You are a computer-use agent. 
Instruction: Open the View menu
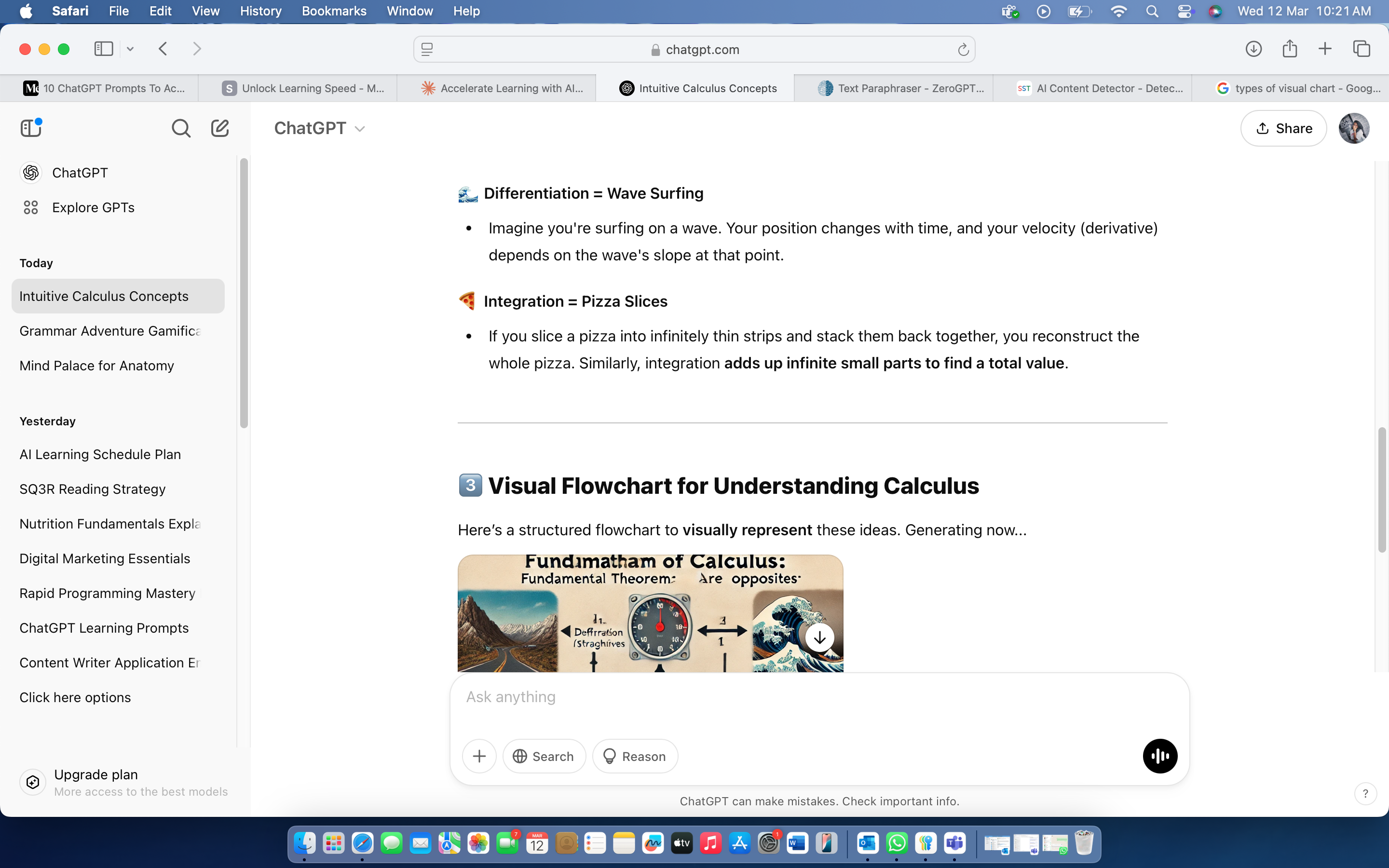pyautogui.click(x=205, y=12)
